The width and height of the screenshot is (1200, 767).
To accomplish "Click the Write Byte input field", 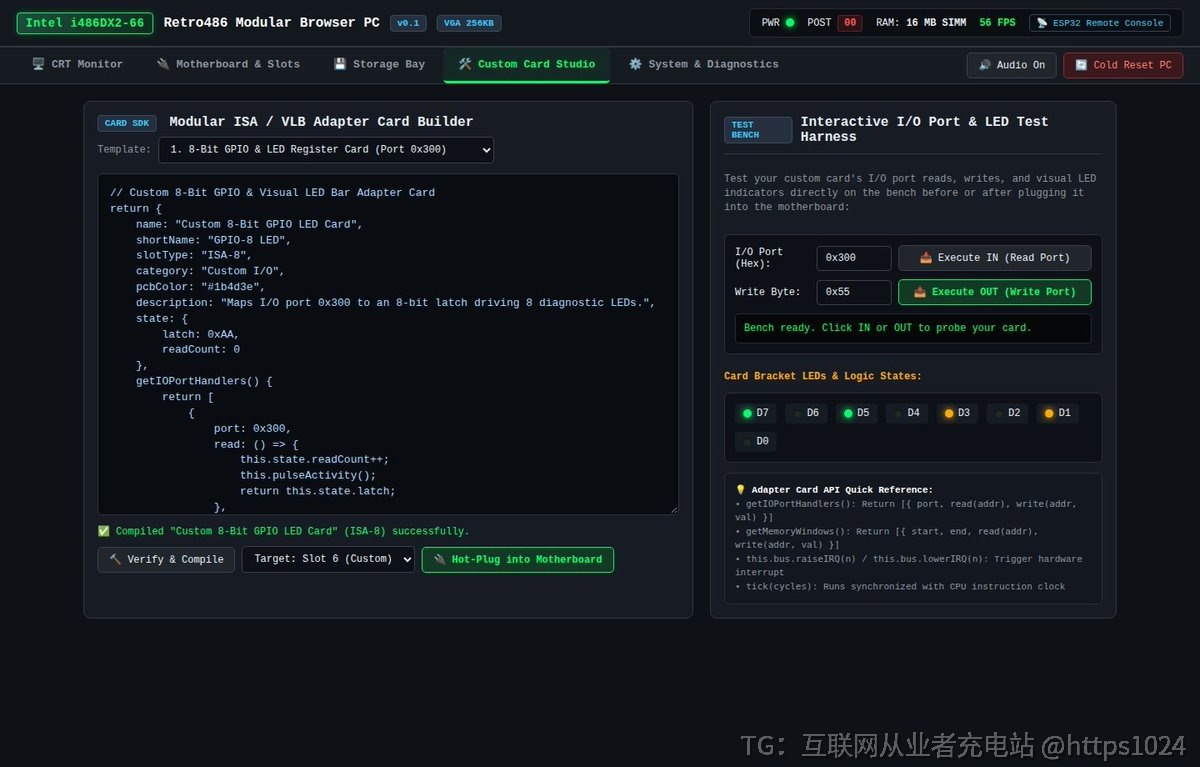I will point(854,292).
